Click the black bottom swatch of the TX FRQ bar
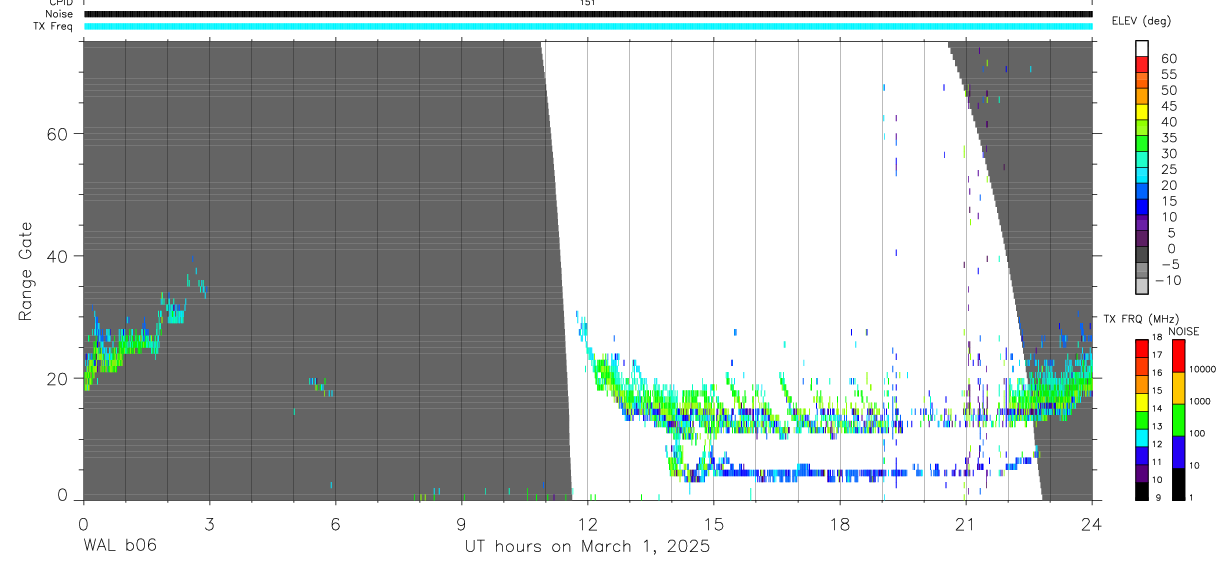This screenshot has width=1228, height=567. coord(1142,492)
